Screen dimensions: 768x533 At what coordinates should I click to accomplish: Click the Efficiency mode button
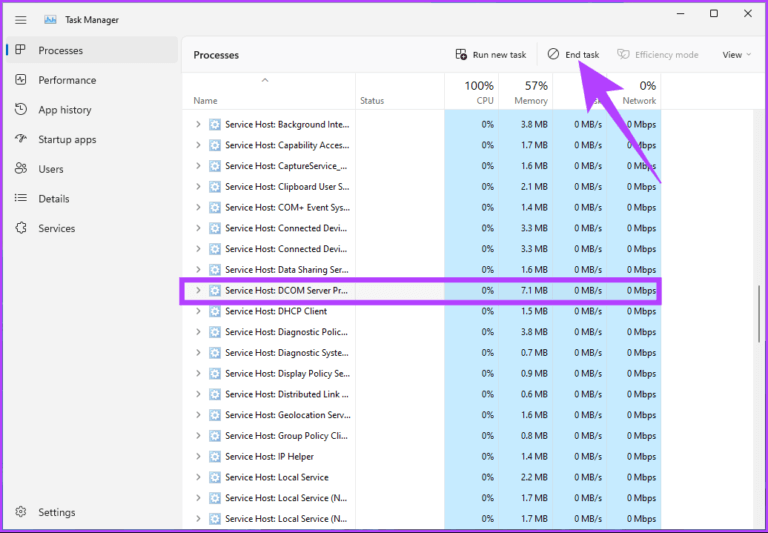click(658, 54)
